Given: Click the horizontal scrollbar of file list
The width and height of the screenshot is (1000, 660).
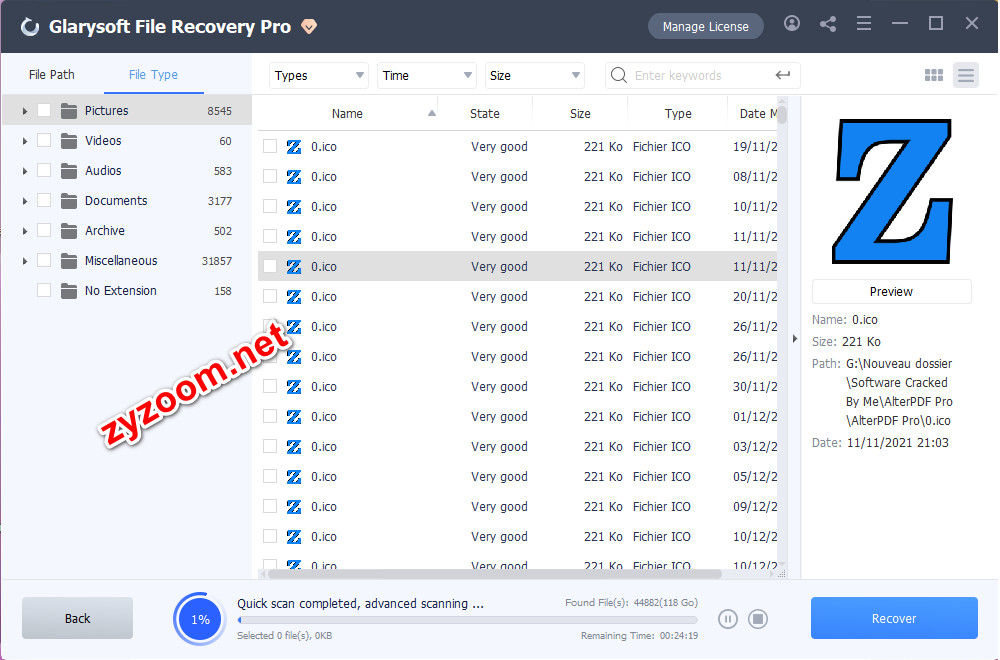Looking at the screenshot, I should (494, 574).
